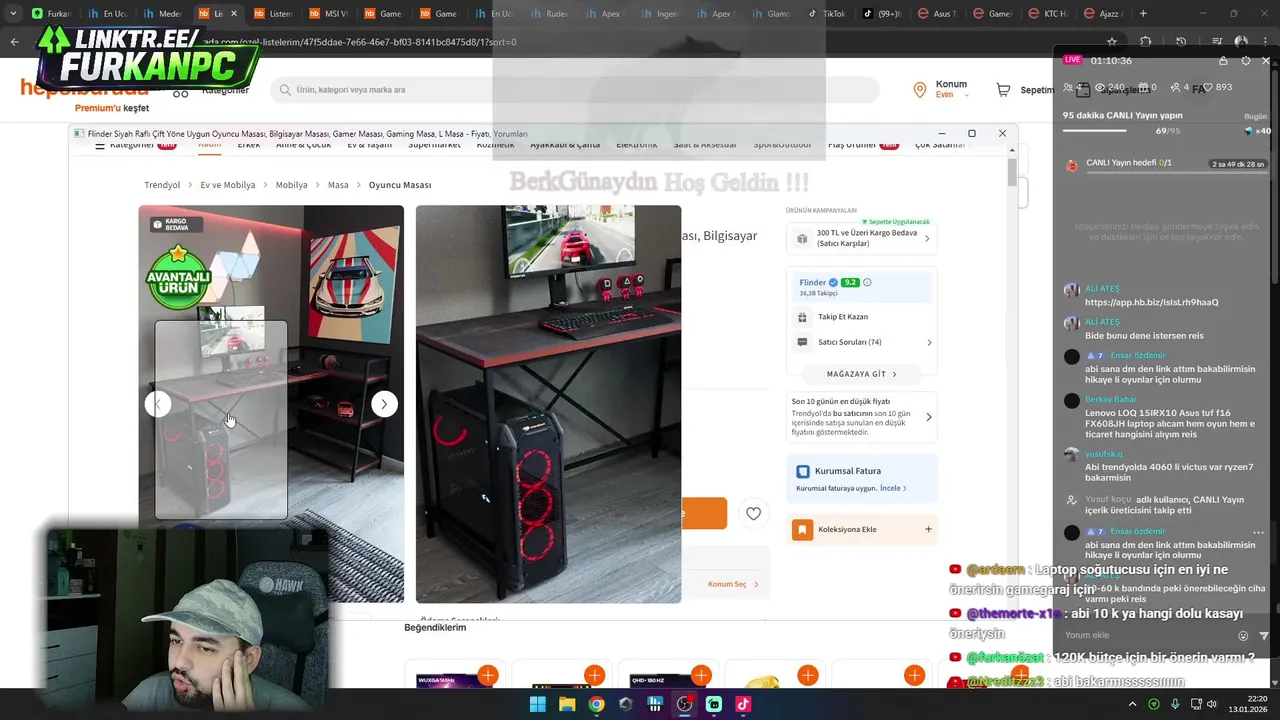Select the Ev ve Mobilya breadcrumb
The width and height of the screenshot is (1280, 720).
228,185
